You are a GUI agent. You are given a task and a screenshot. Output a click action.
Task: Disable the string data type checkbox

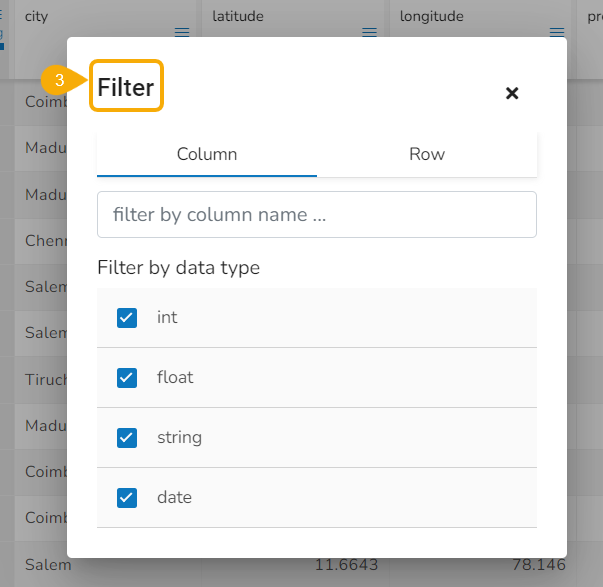127,438
